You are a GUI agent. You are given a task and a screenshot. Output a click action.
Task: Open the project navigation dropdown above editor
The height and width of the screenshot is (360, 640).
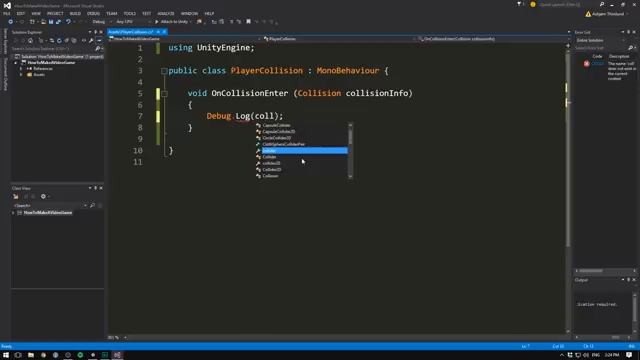pos(185,39)
